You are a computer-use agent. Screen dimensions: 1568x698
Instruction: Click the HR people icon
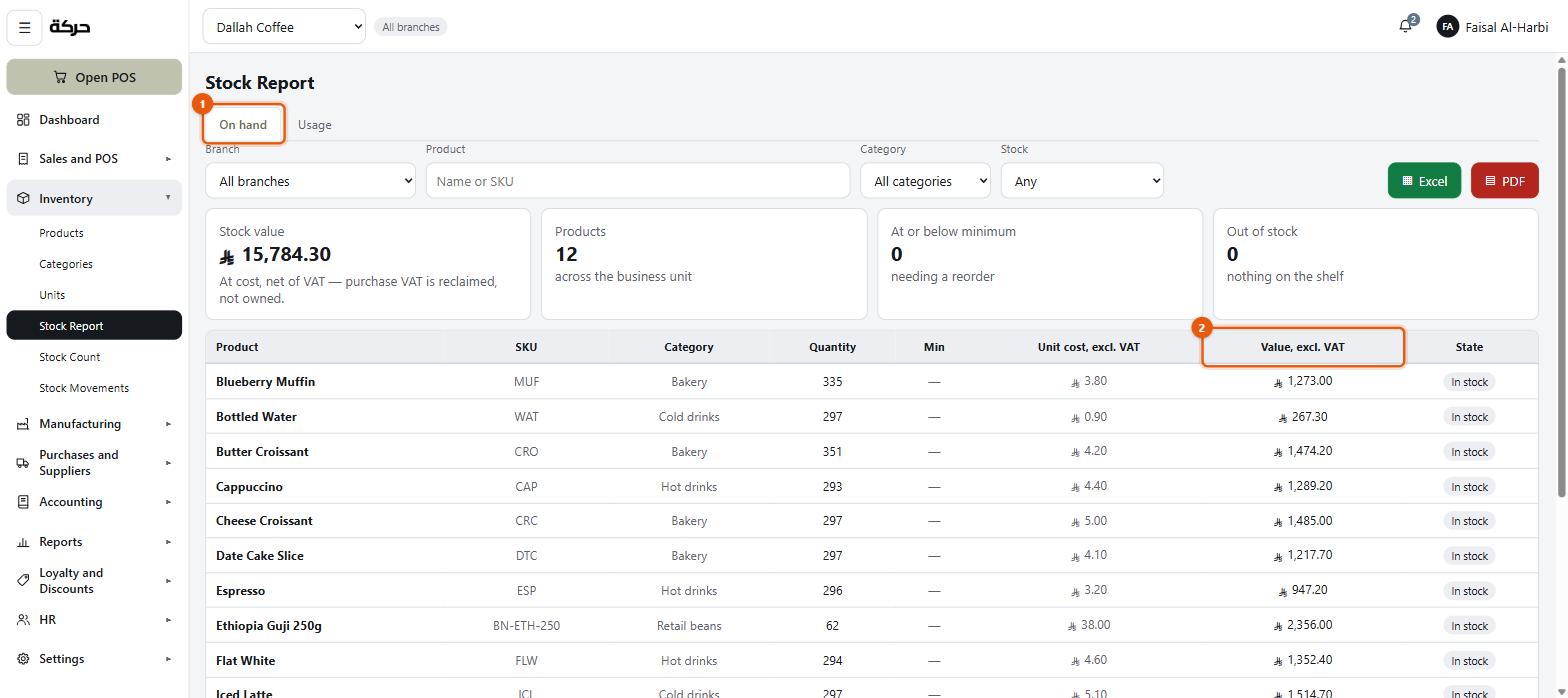[23, 620]
